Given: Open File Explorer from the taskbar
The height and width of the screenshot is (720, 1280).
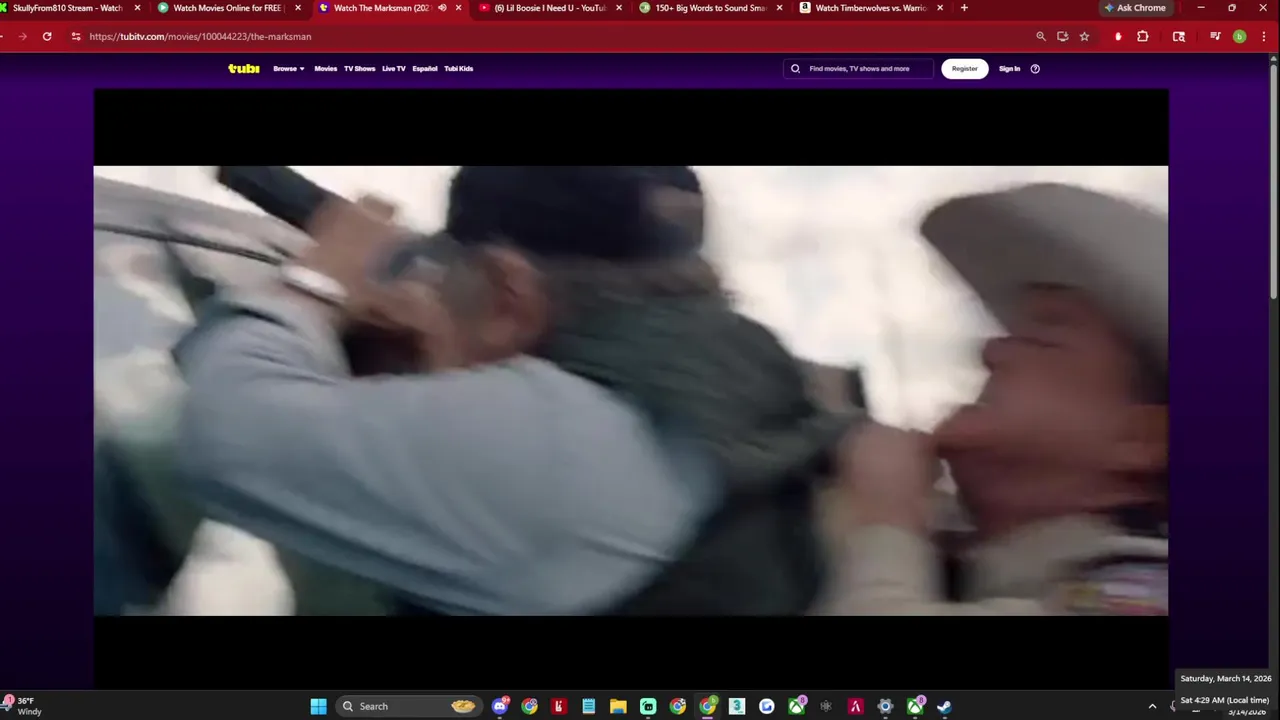Looking at the screenshot, I should click(618, 706).
